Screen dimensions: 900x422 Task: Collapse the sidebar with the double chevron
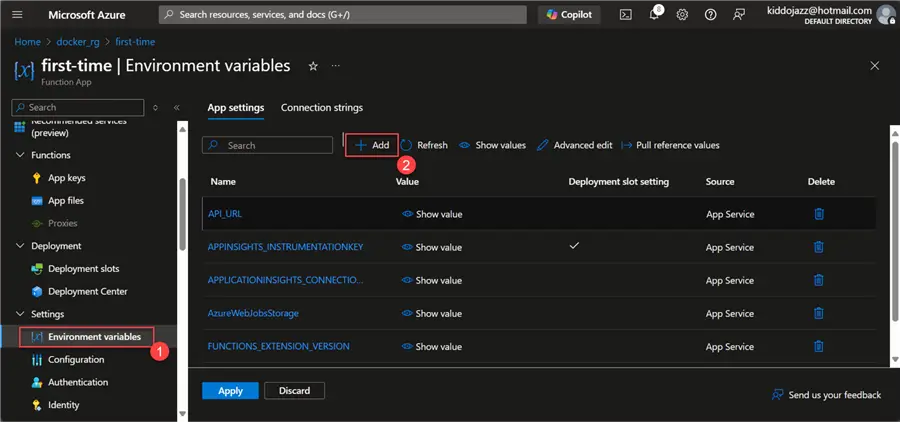pos(177,107)
